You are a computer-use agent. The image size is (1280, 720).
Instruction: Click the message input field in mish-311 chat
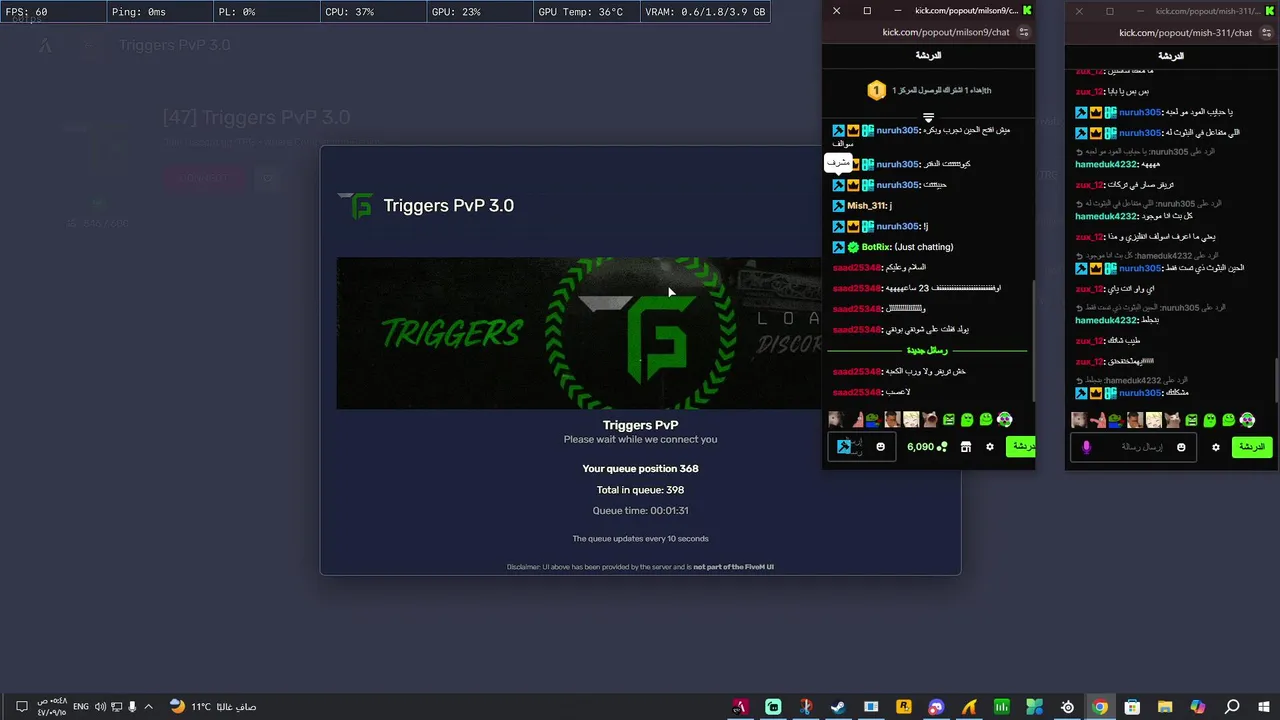pyautogui.click(x=1132, y=447)
